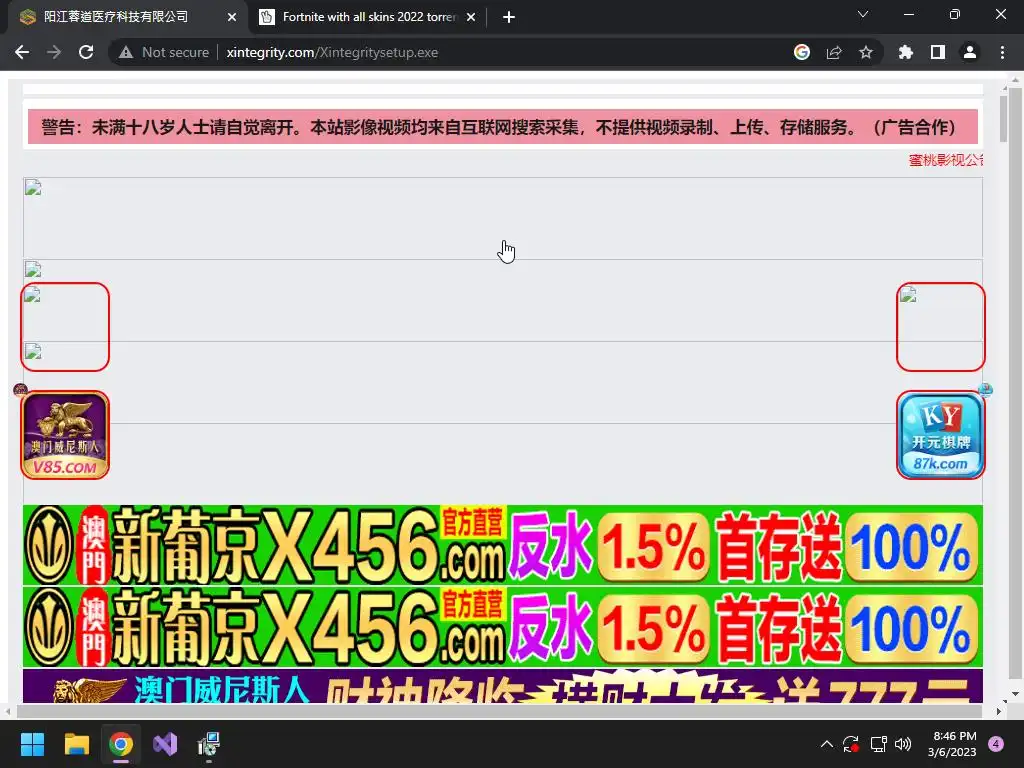This screenshot has width=1024, height=768.
Task: Click the broken image in right red box
Action: [940, 327]
